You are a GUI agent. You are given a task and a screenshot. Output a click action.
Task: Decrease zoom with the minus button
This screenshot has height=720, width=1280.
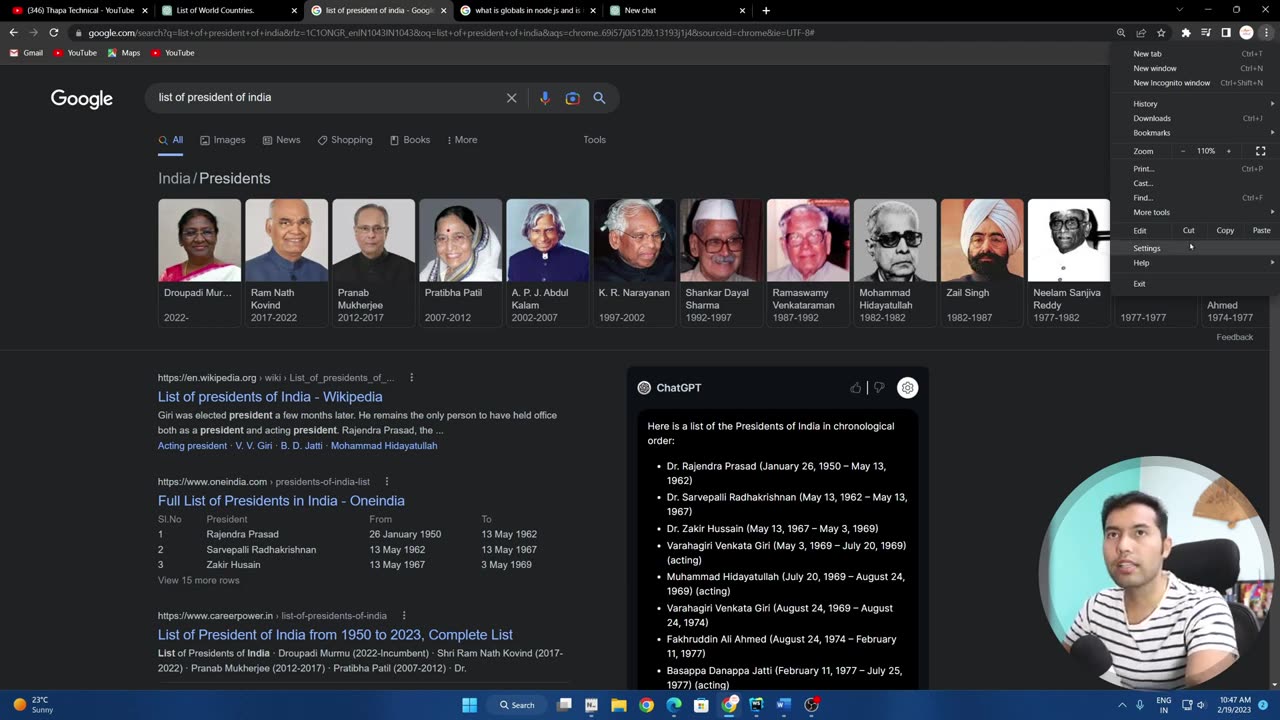pos(1183,151)
